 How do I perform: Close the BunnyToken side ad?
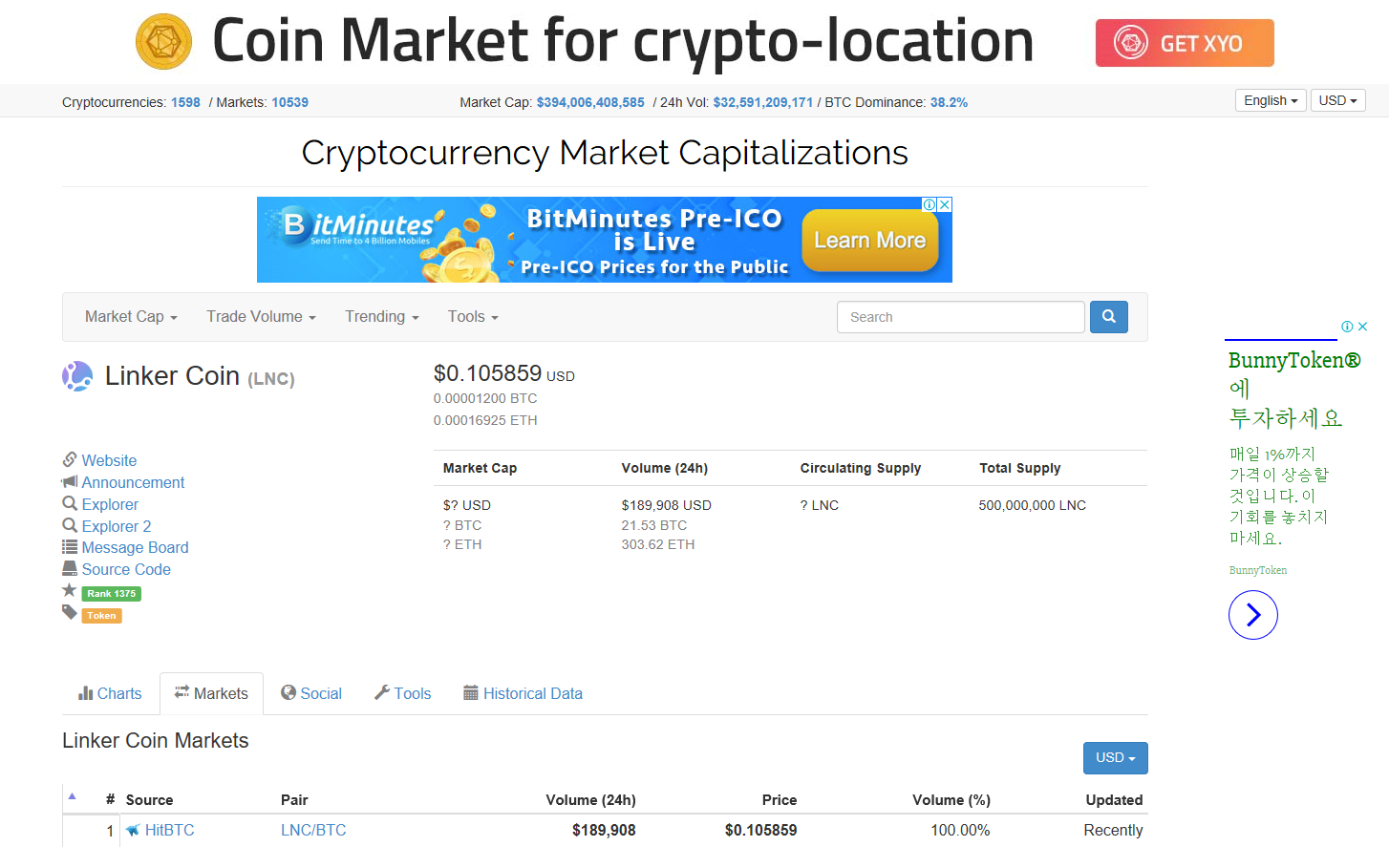(x=1362, y=327)
